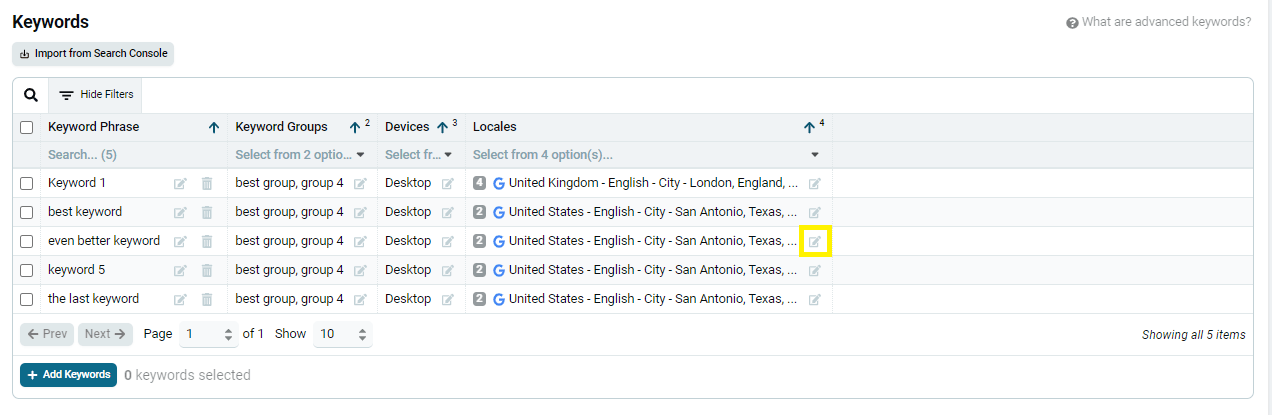Sort by the Keyword Phrase column

coord(213,127)
